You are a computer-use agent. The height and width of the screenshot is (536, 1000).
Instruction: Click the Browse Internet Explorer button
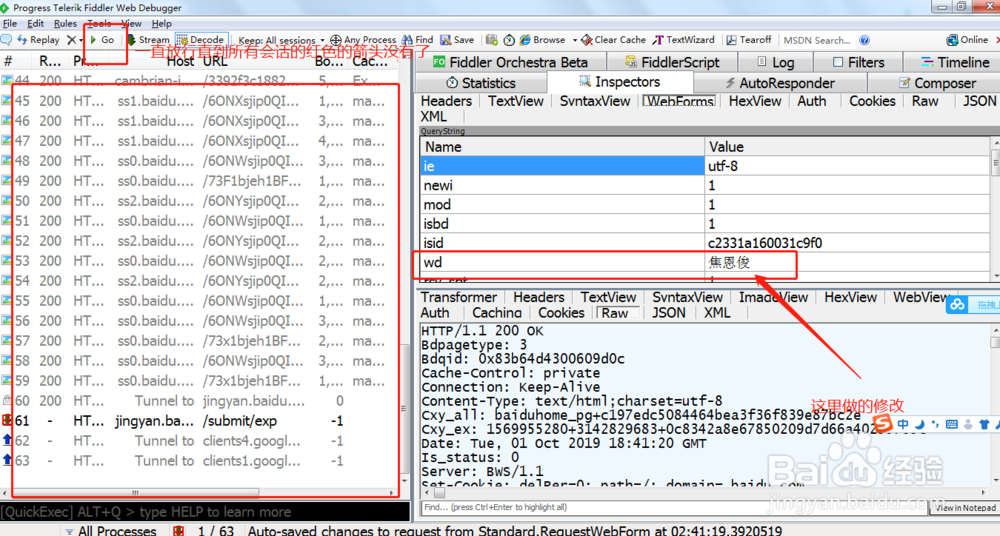pyautogui.click(x=542, y=40)
